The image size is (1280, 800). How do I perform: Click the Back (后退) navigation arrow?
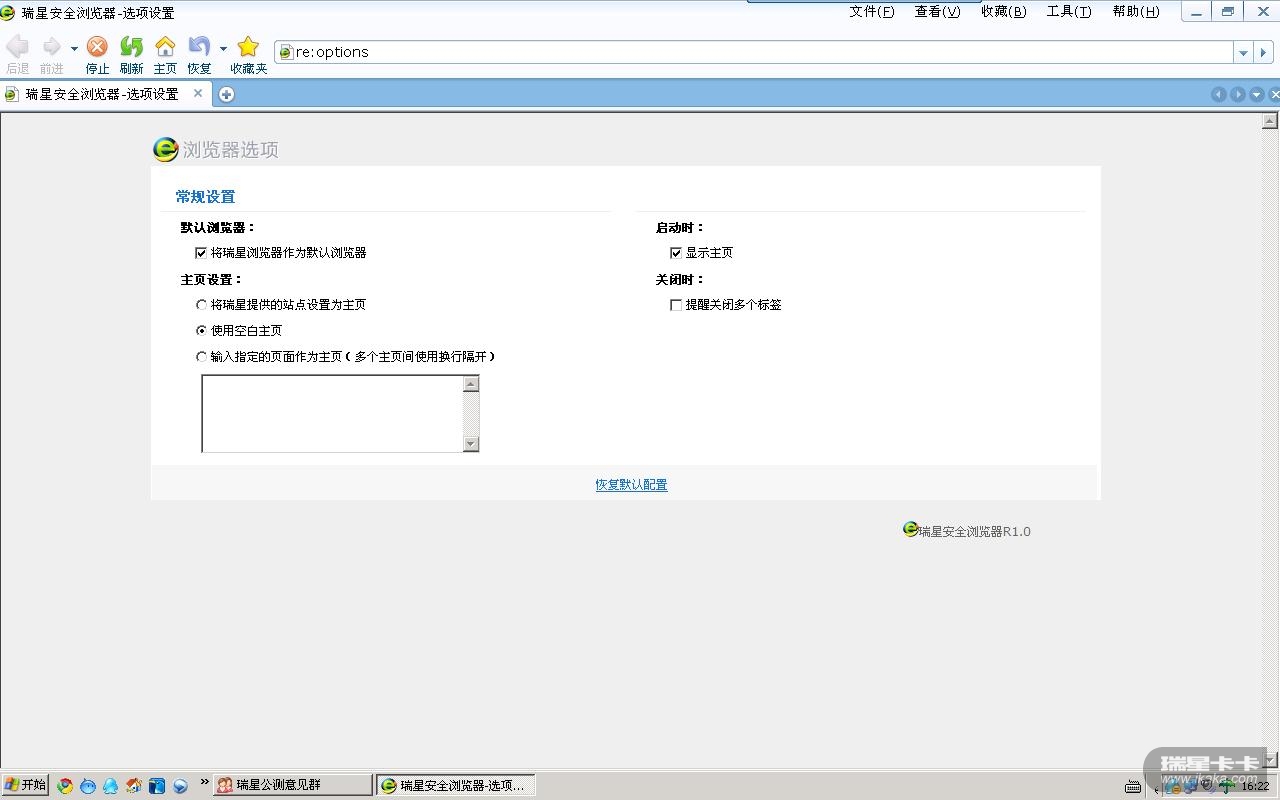click(x=18, y=47)
